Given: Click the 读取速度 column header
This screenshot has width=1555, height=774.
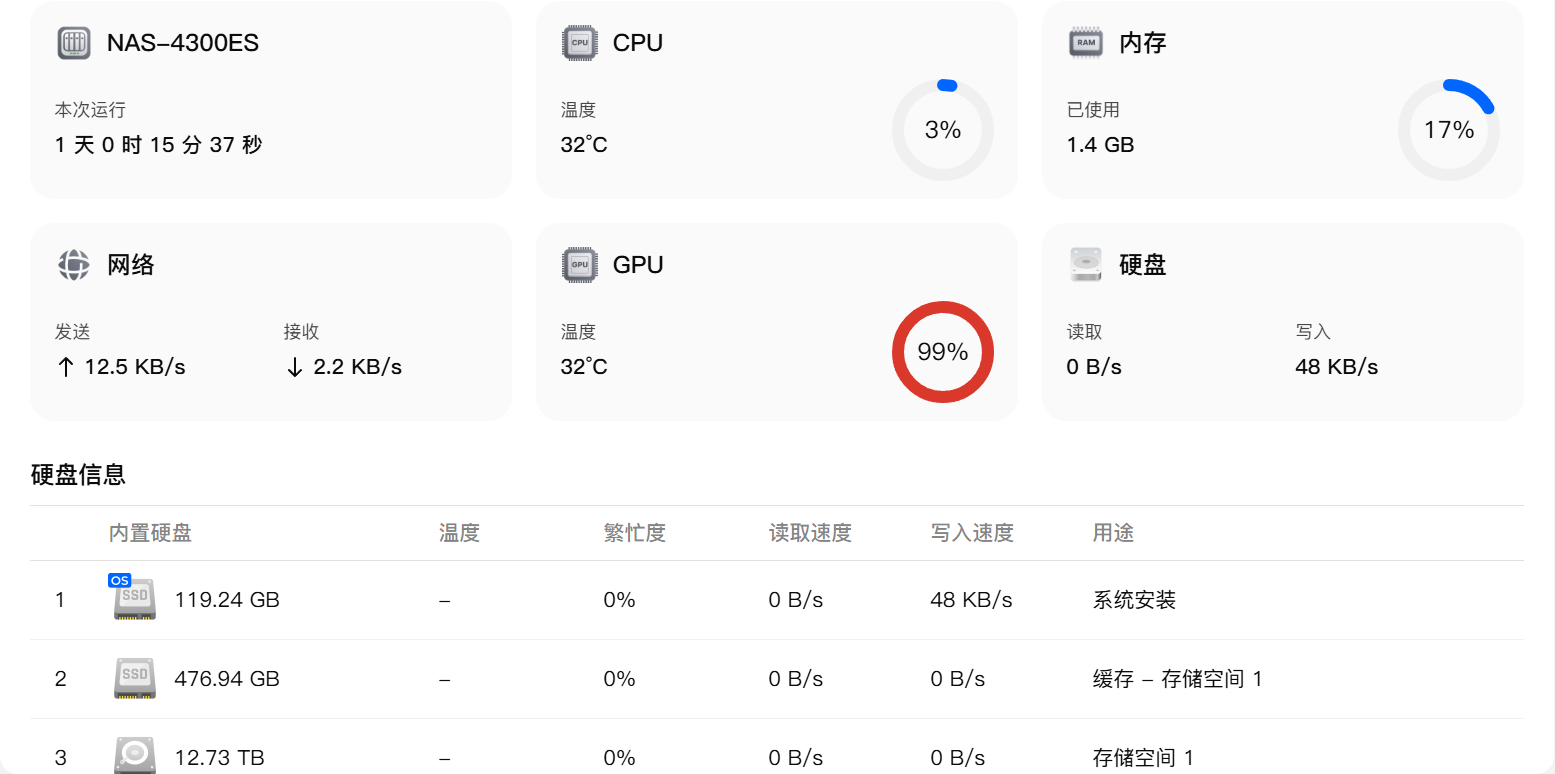Looking at the screenshot, I should (810, 533).
